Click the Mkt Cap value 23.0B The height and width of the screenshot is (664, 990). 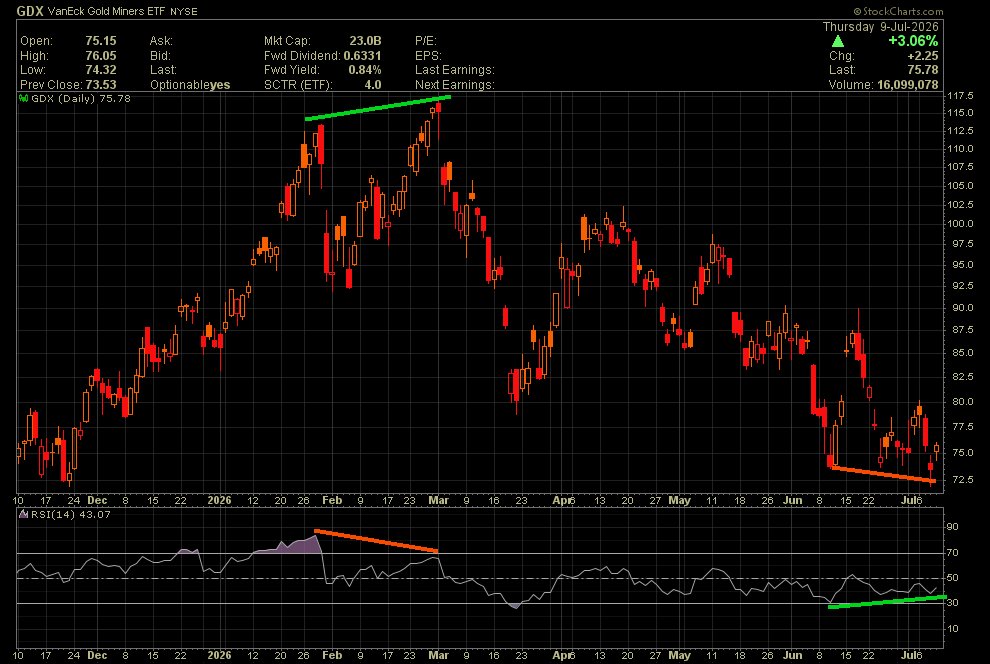(x=366, y=41)
